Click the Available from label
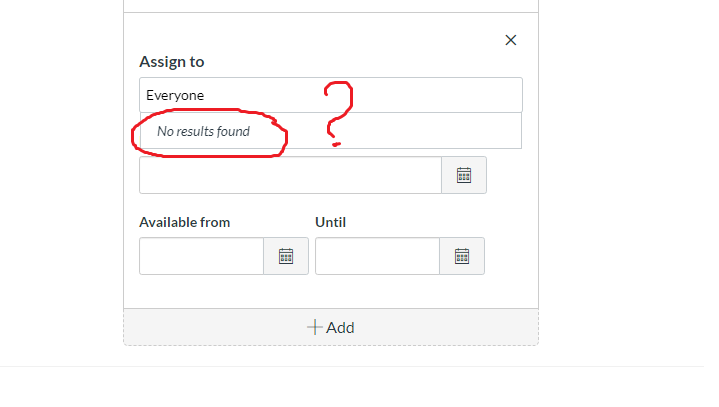 tap(185, 222)
